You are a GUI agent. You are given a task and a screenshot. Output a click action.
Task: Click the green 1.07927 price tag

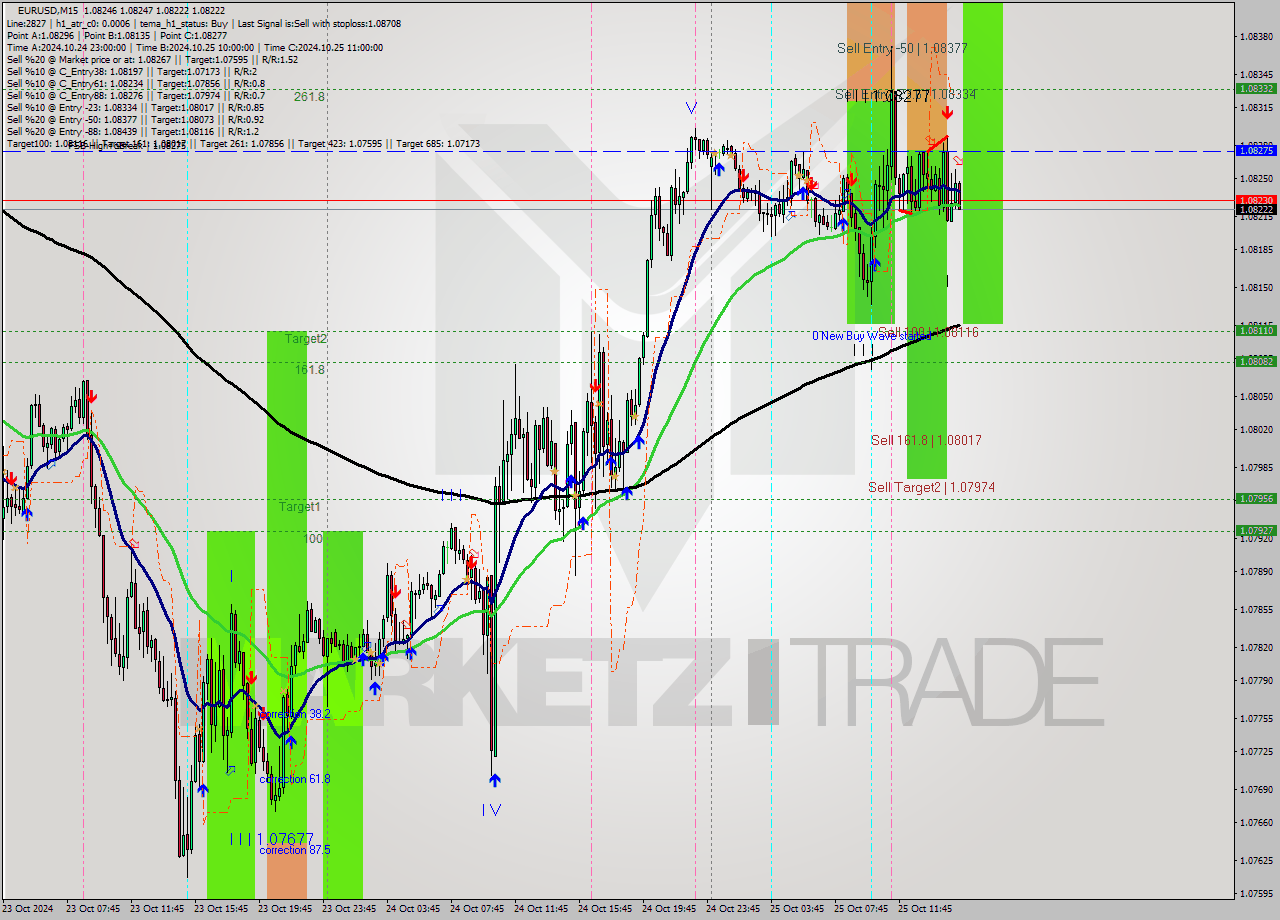pos(1256,530)
